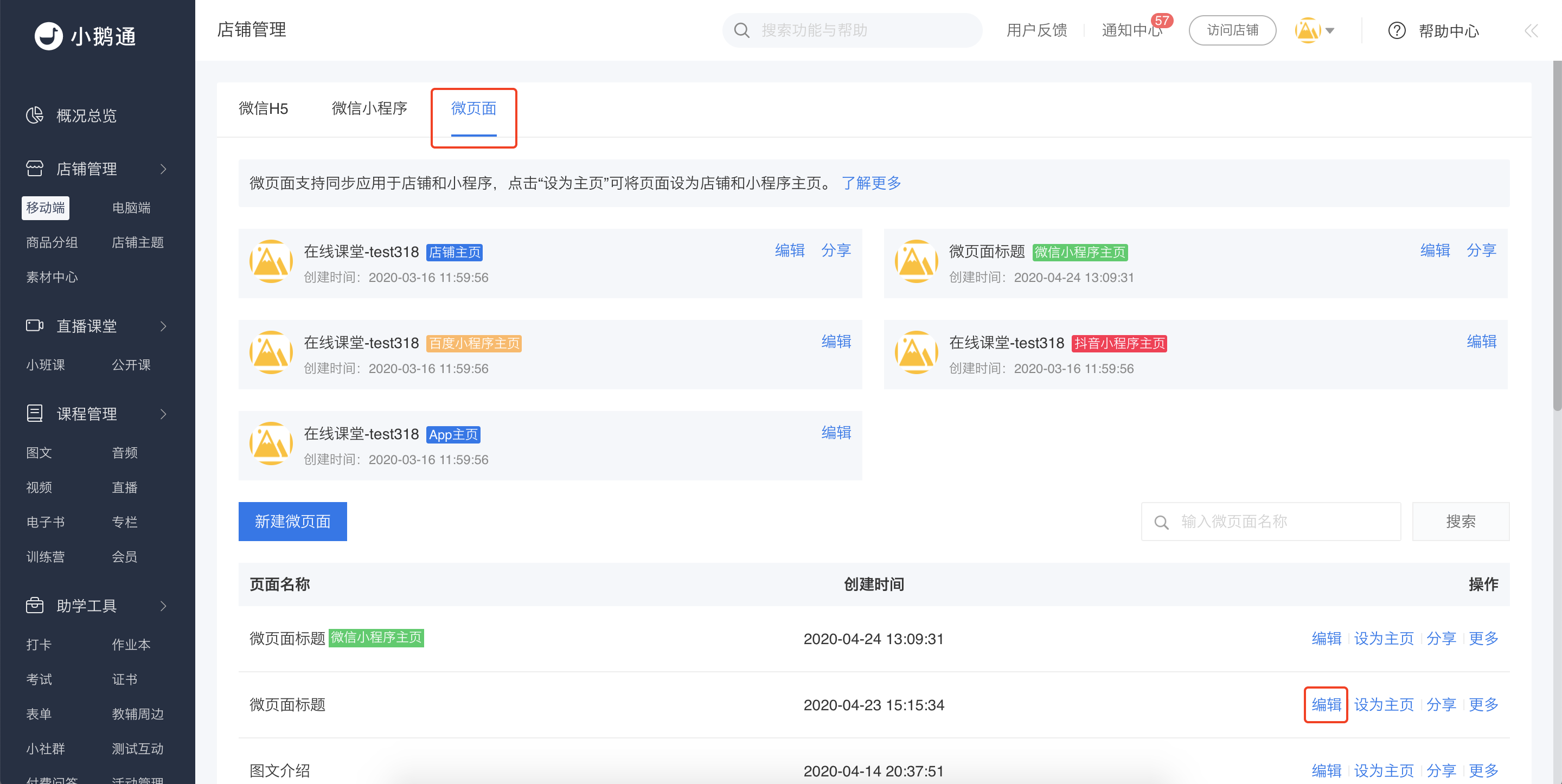Click the 助学工具 briefcase icon

tap(35, 605)
